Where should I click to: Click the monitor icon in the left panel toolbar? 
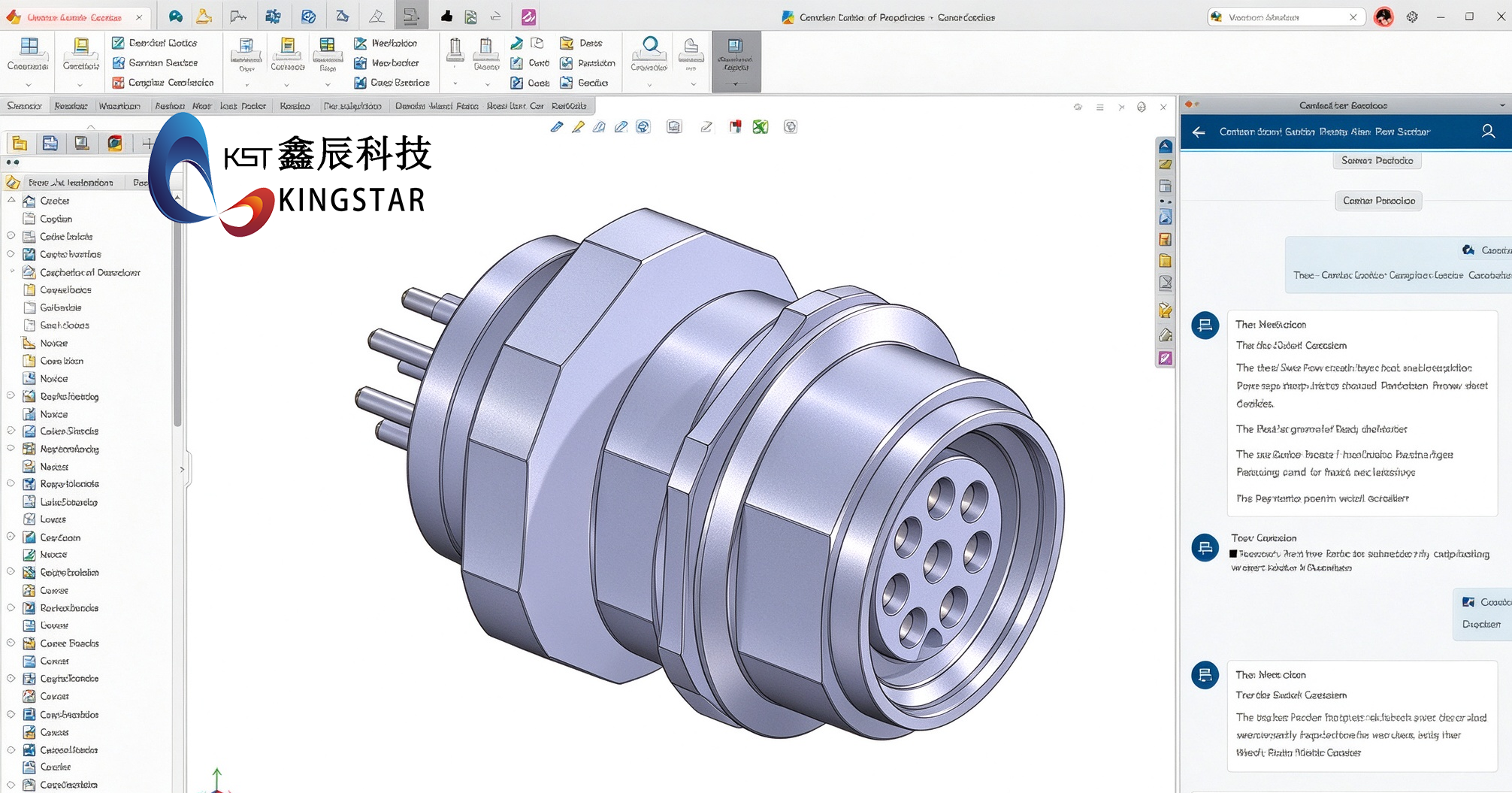click(x=82, y=143)
